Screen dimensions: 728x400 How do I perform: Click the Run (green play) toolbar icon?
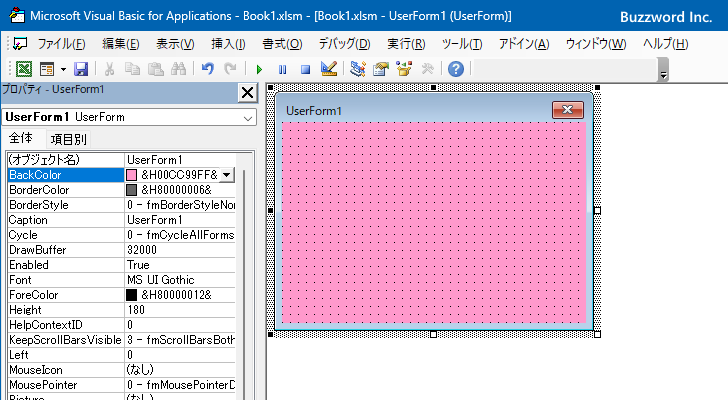pos(259,69)
